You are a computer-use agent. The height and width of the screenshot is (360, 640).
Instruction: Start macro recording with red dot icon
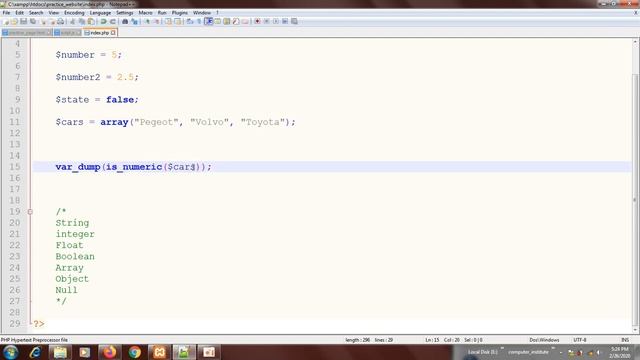(x=257, y=21)
